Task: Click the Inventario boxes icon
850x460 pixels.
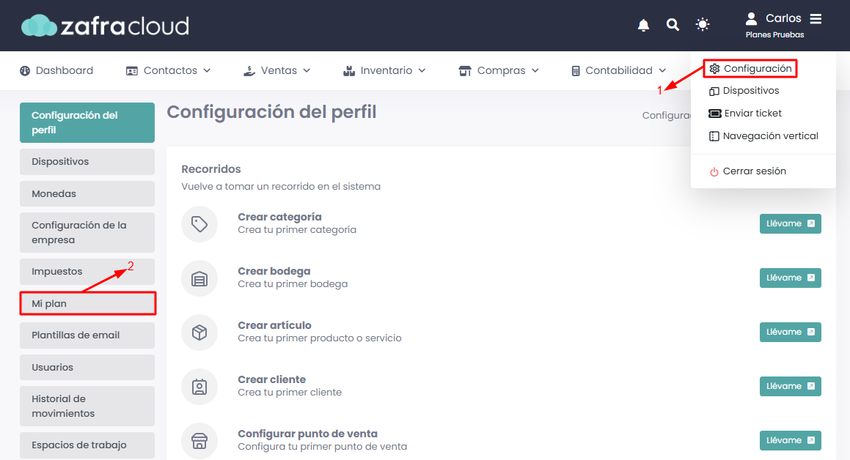Action: pos(349,70)
